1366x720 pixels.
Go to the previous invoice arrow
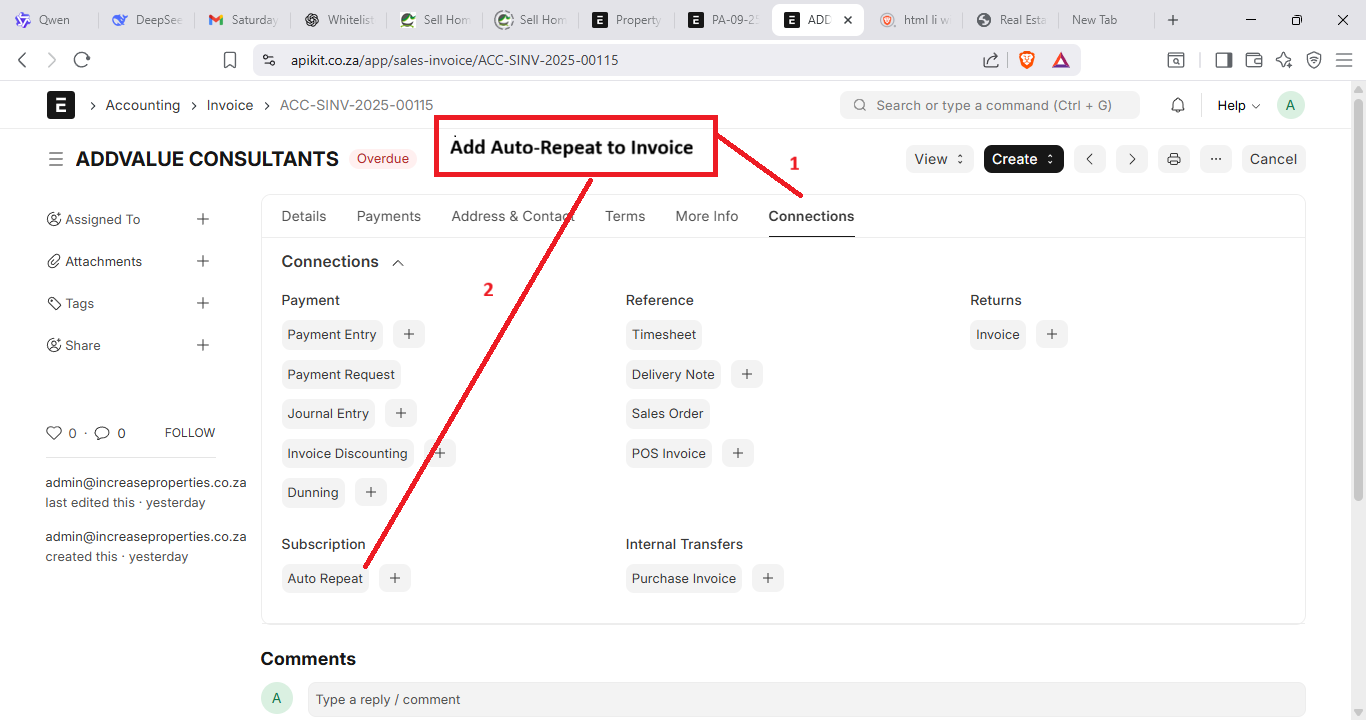point(1090,159)
